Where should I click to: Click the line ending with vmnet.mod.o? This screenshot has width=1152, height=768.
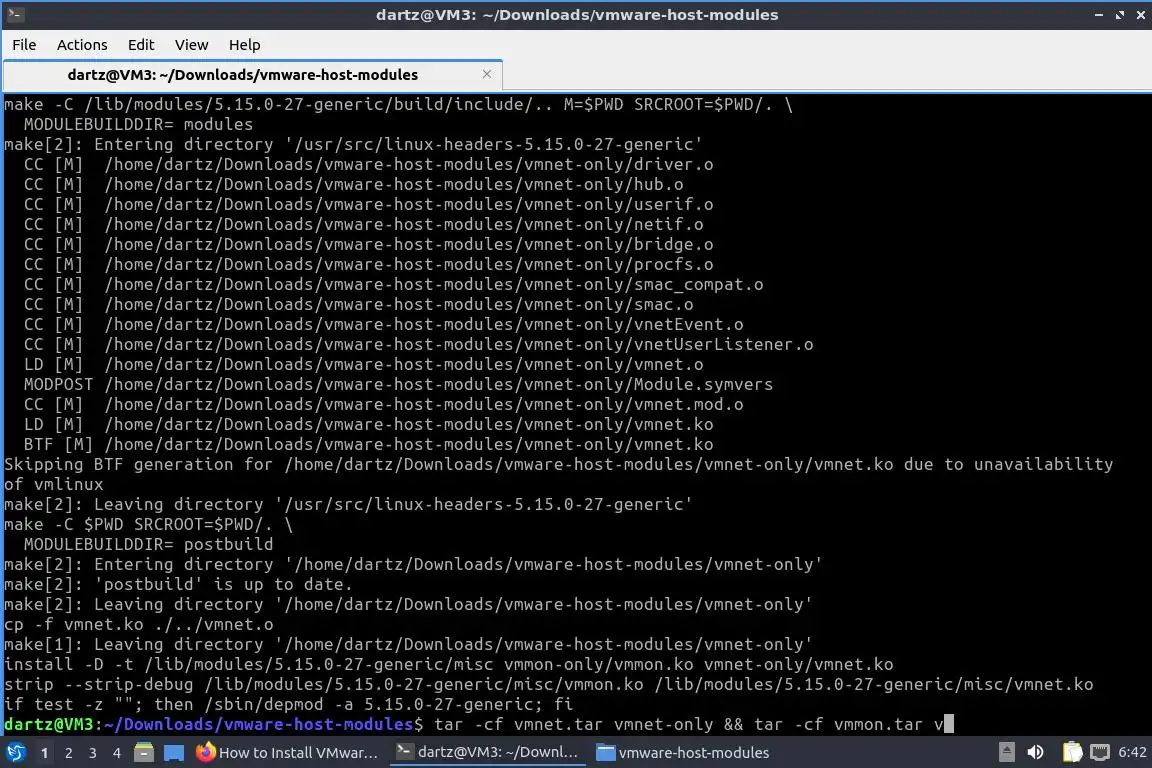[x=384, y=404]
